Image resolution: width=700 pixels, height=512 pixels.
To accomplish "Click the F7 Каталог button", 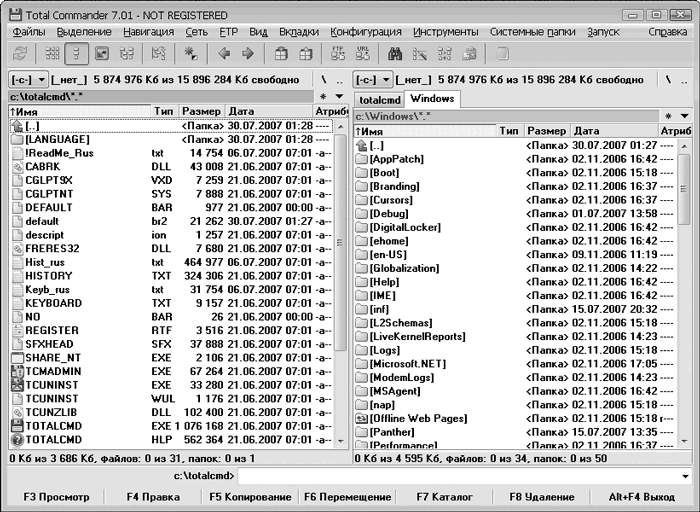I will 445,497.
